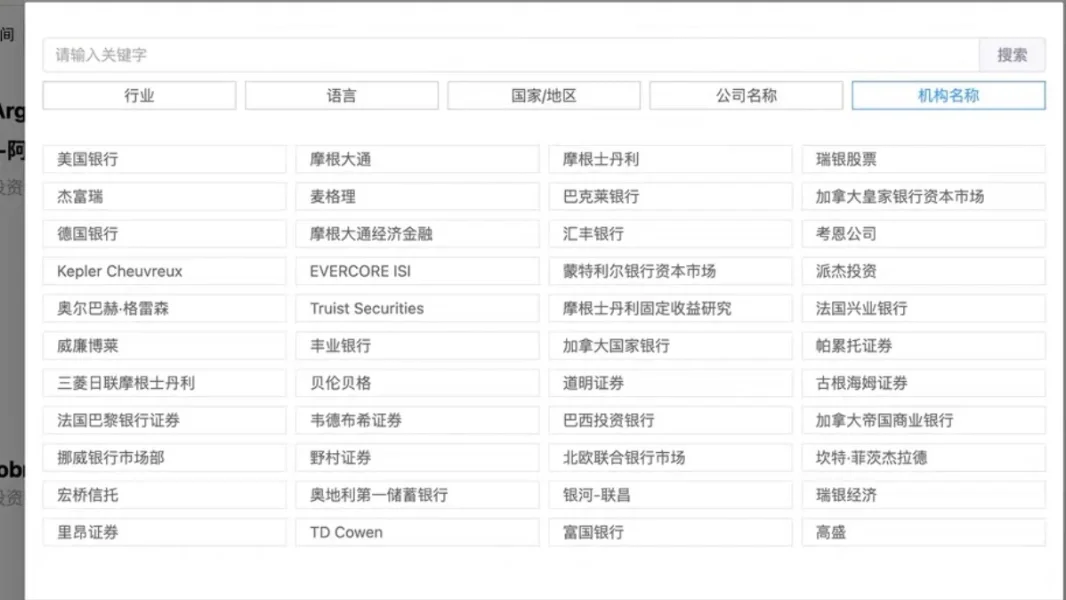Image resolution: width=1066 pixels, height=600 pixels.
Task: Select 蒙特利尔银行资本市场
Action: click(670, 272)
